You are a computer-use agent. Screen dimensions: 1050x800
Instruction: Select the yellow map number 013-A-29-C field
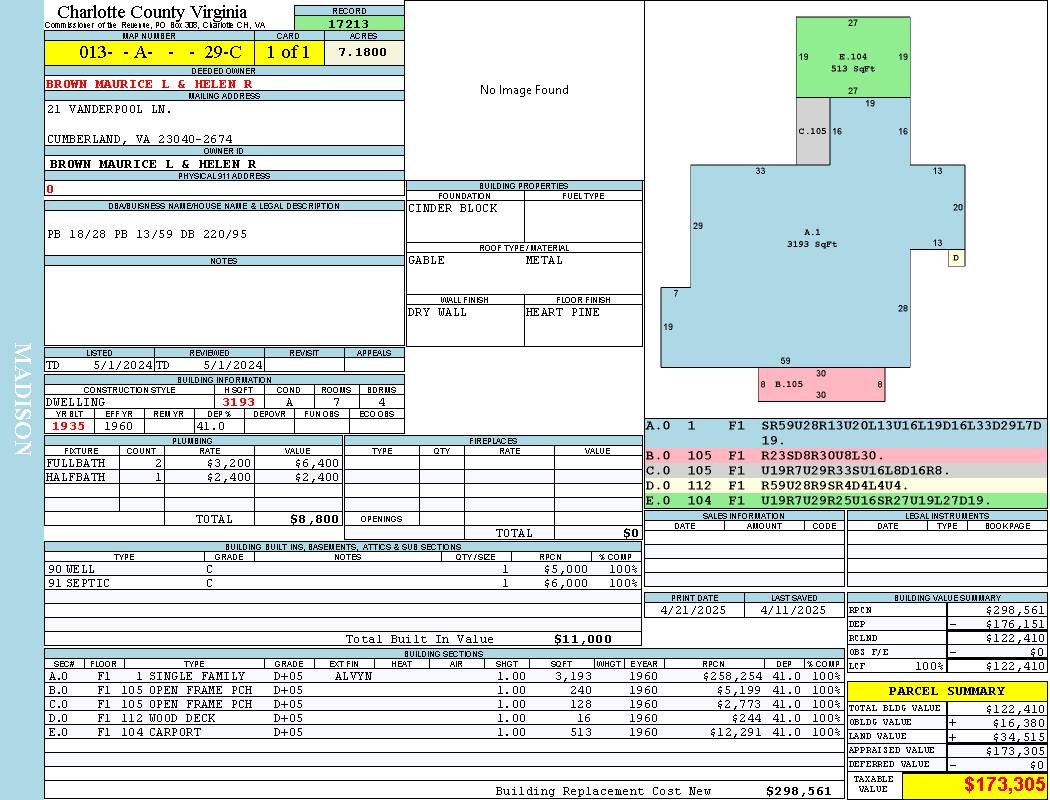click(150, 52)
